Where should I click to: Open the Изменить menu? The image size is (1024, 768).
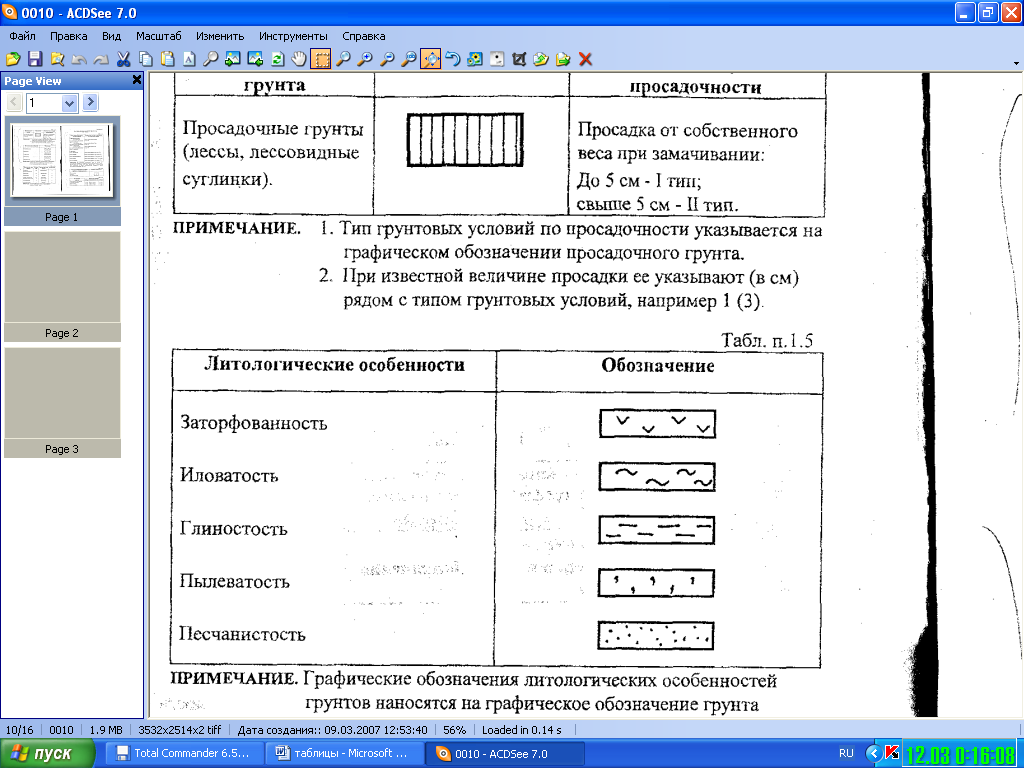pos(220,36)
